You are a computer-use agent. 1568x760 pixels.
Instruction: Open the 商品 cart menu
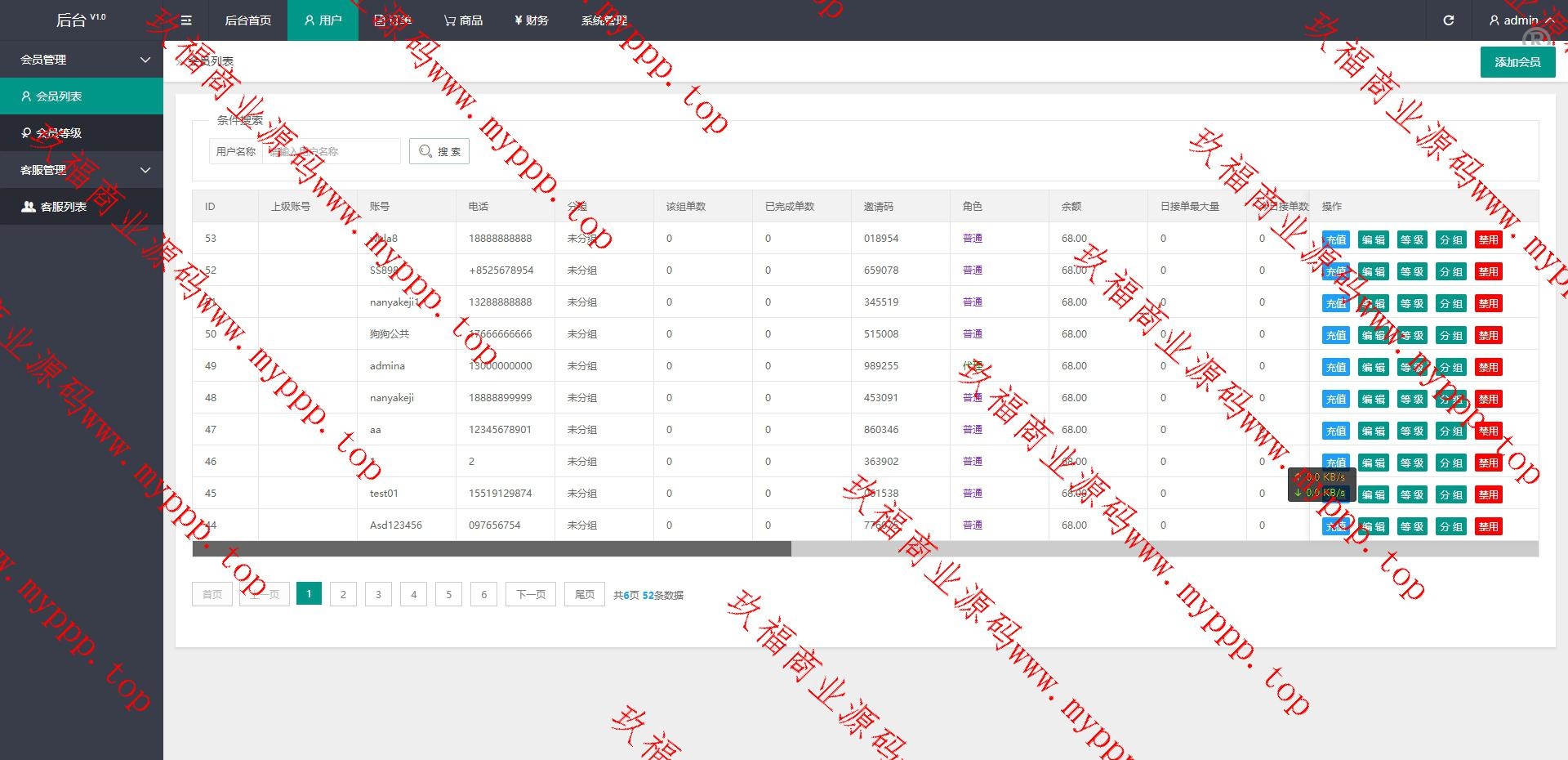coord(463,20)
